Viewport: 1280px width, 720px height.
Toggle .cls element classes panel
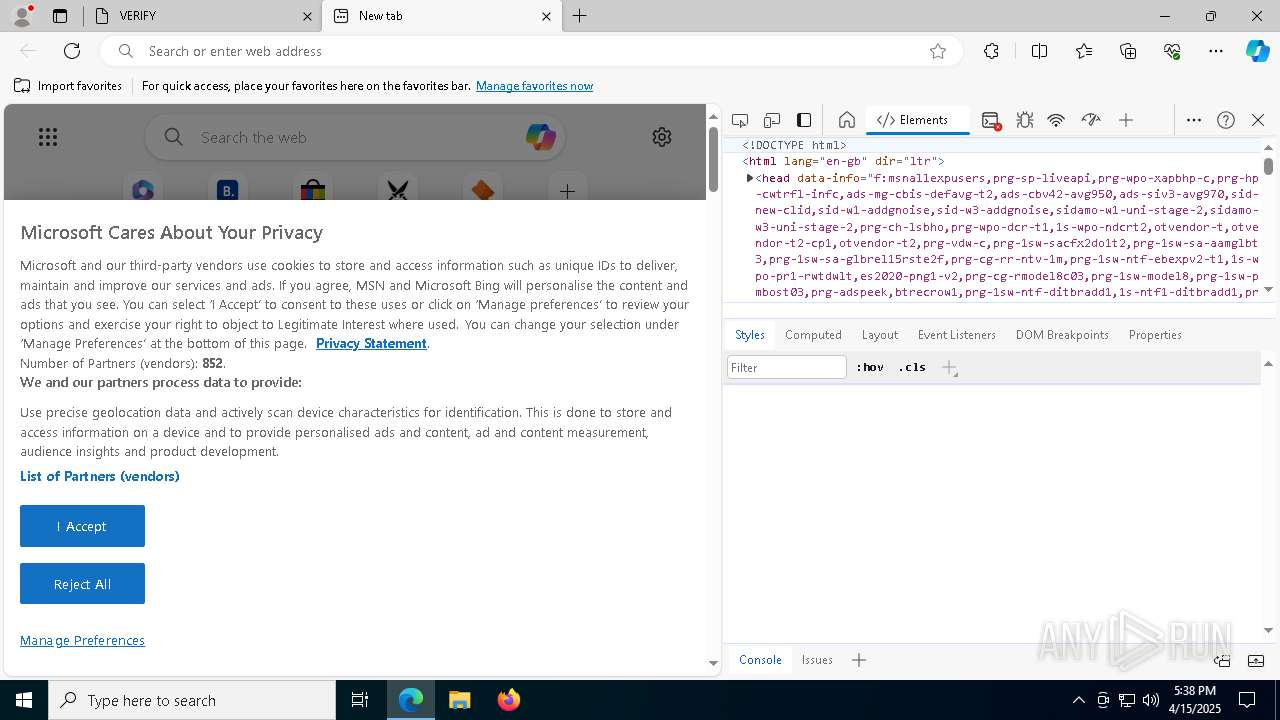click(x=912, y=368)
